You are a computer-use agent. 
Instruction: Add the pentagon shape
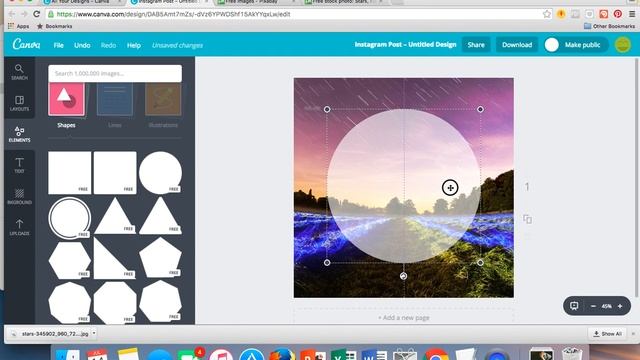tap(160, 257)
